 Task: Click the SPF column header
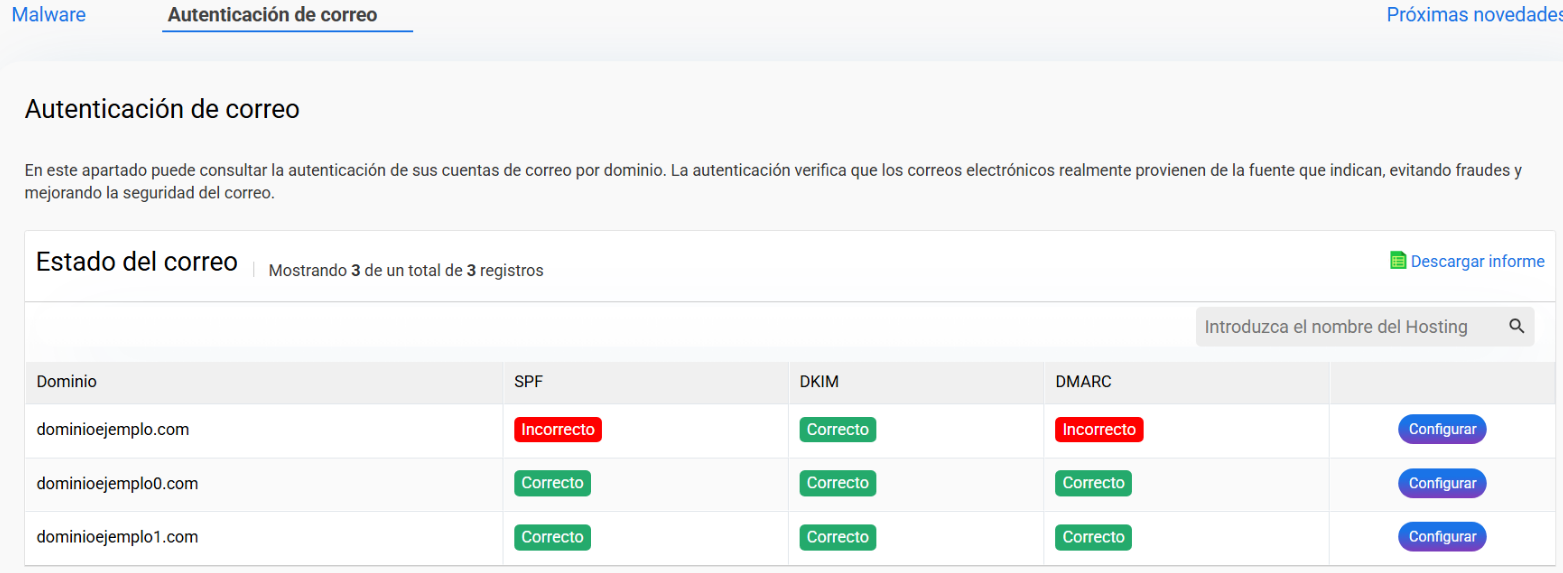click(x=528, y=381)
